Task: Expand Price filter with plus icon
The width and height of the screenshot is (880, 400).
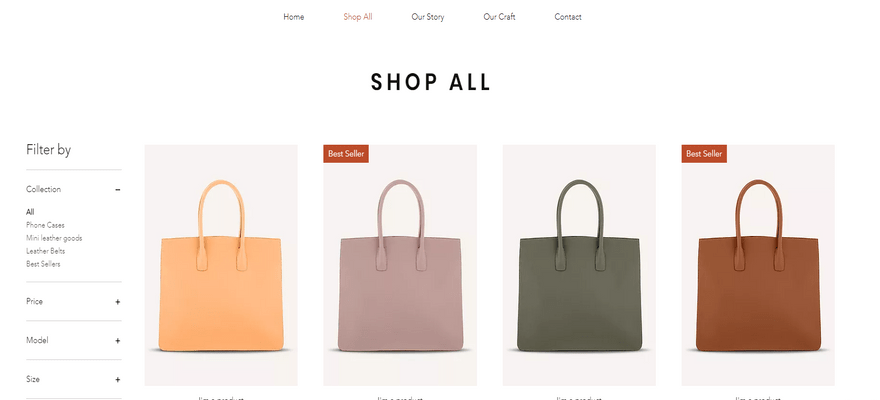Action: pos(118,302)
